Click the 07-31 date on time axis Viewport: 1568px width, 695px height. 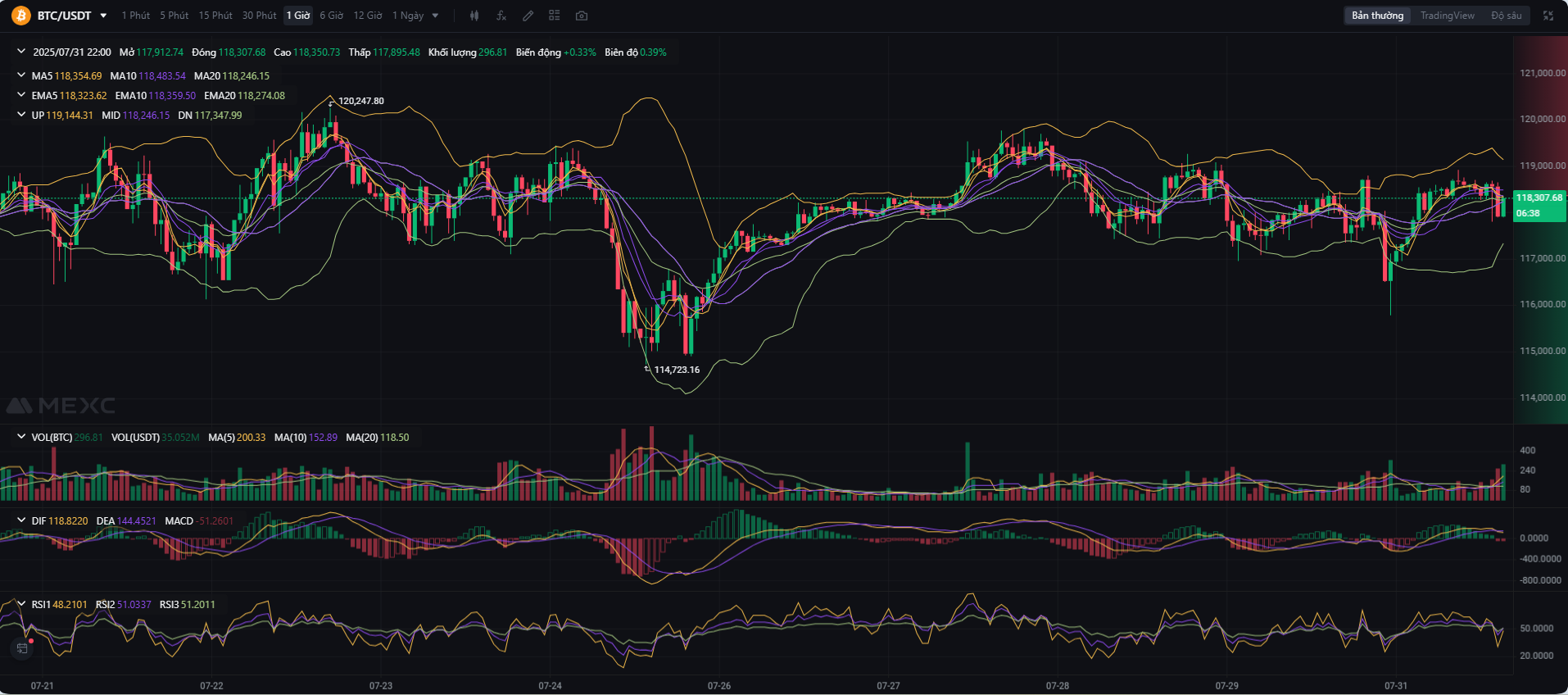[1396, 685]
